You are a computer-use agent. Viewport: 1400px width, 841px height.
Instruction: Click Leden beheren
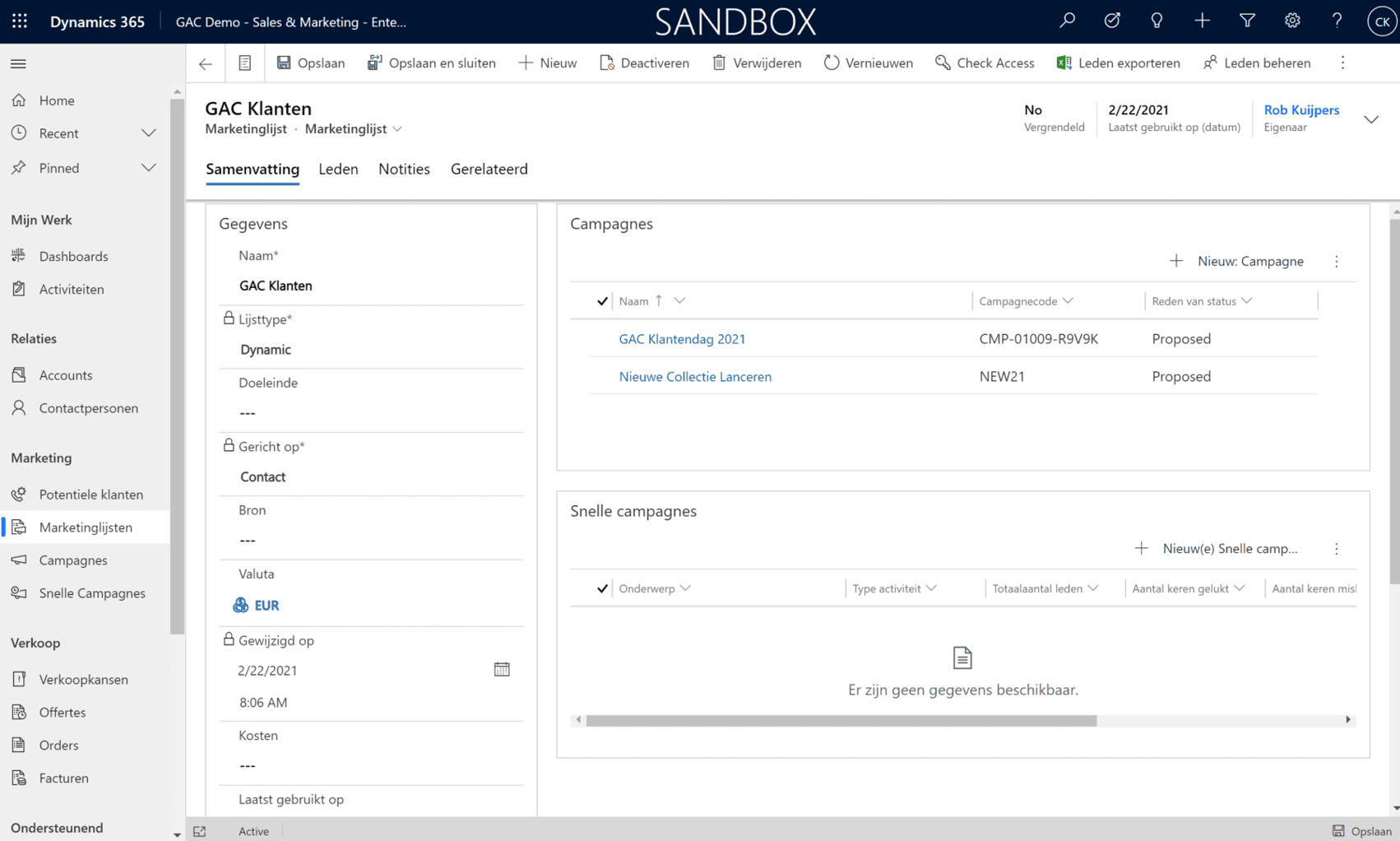click(x=1256, y=63)
